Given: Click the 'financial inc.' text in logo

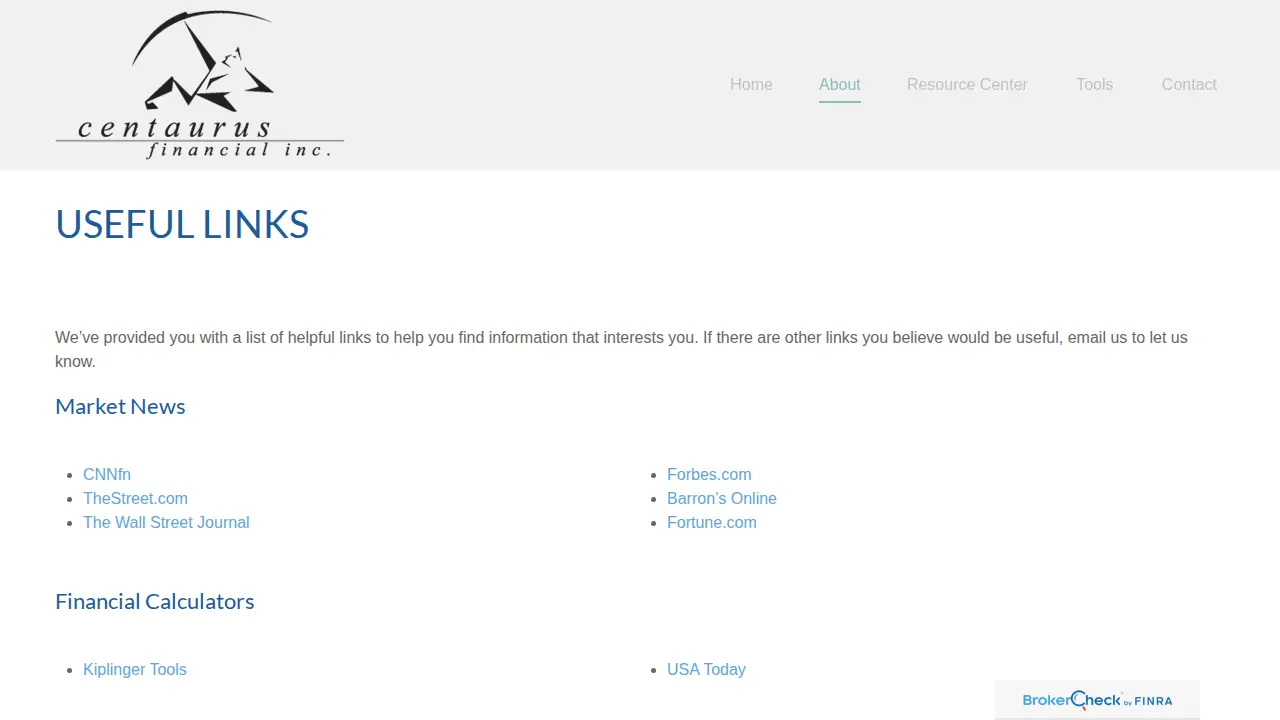Looking at the screenshot, I should pyautogui.click(x=238, y=150).
